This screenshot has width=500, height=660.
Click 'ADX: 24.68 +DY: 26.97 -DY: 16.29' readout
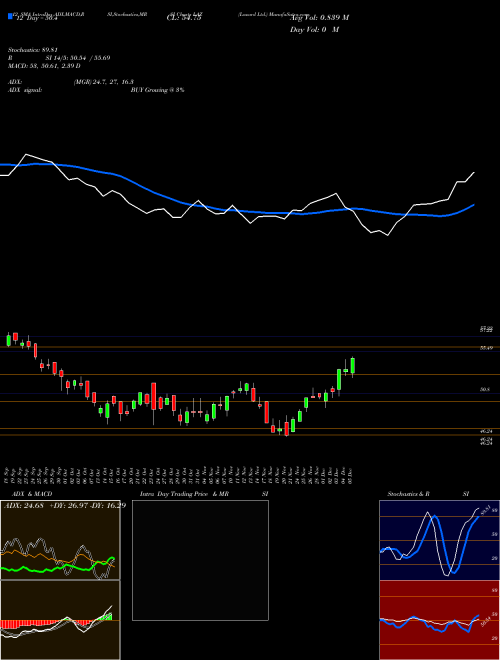[65, 505]
